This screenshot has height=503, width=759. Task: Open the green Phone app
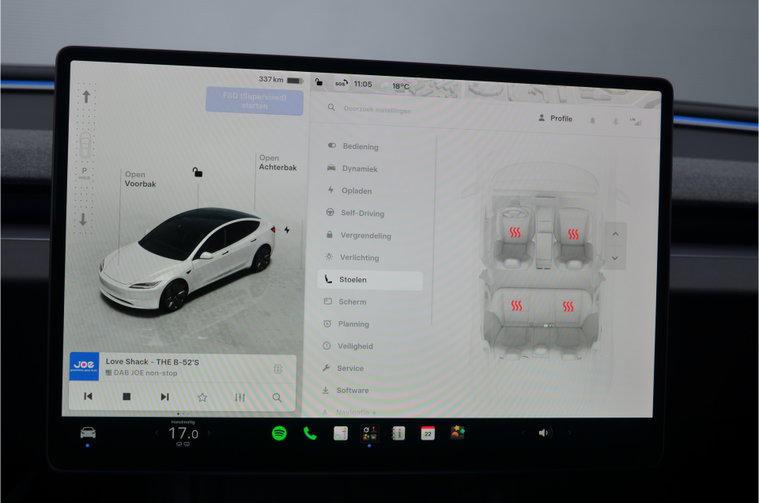310,433
